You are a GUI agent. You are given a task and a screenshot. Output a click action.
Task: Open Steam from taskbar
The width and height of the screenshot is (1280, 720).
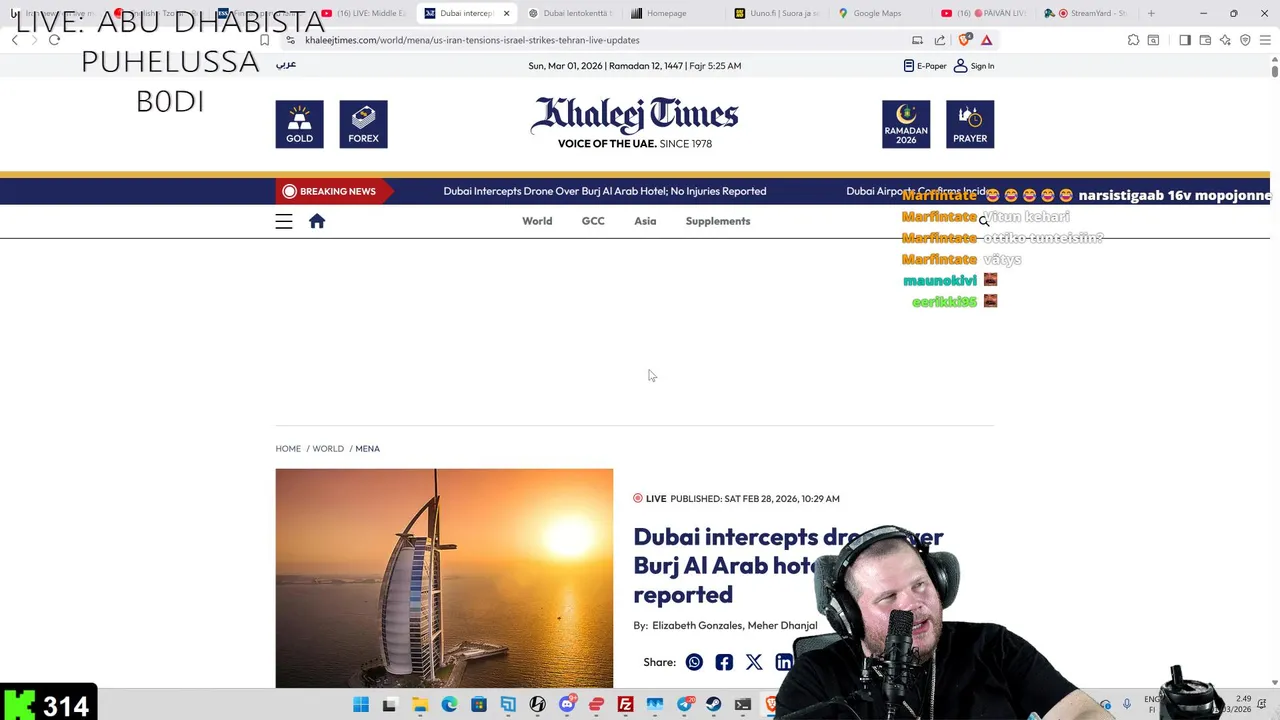tap(713, 705)
